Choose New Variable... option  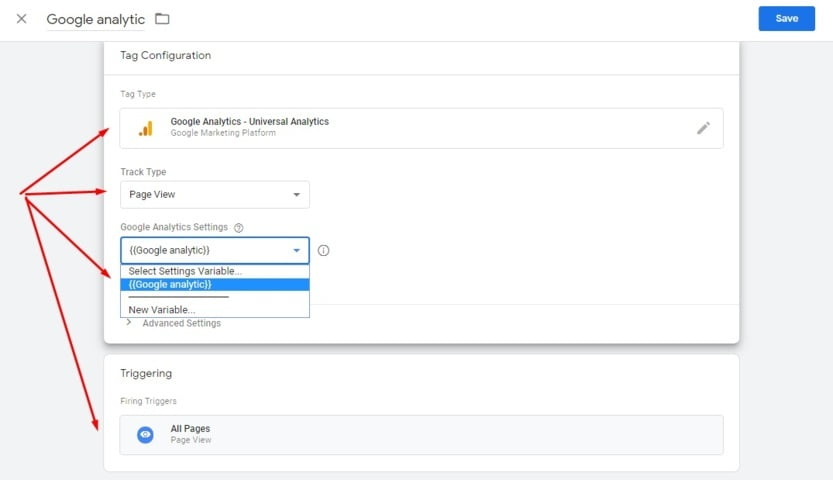[x=215, y=310]
